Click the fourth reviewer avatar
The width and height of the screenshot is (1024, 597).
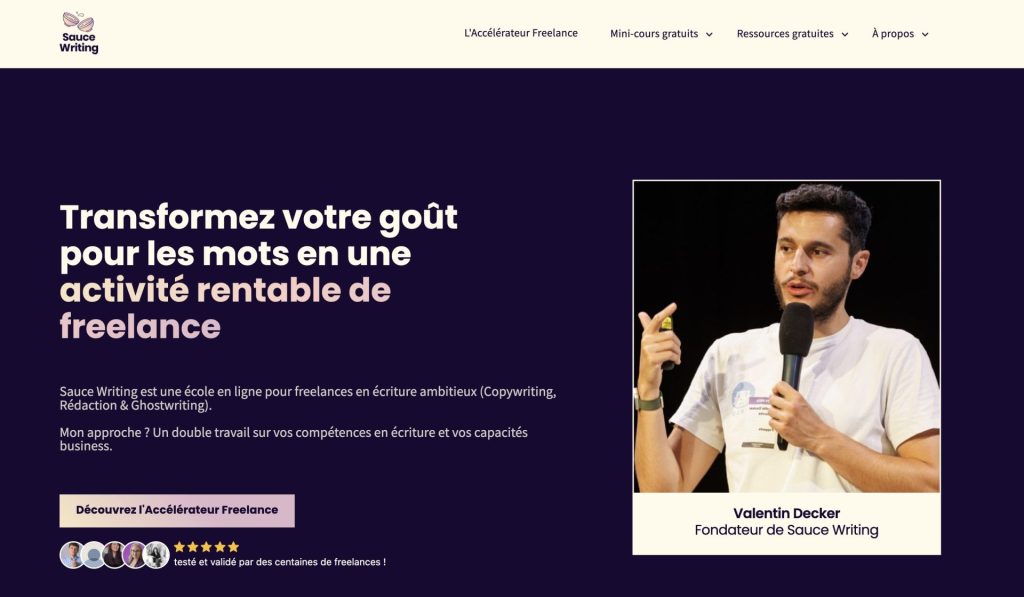click(x=135, y=555)
